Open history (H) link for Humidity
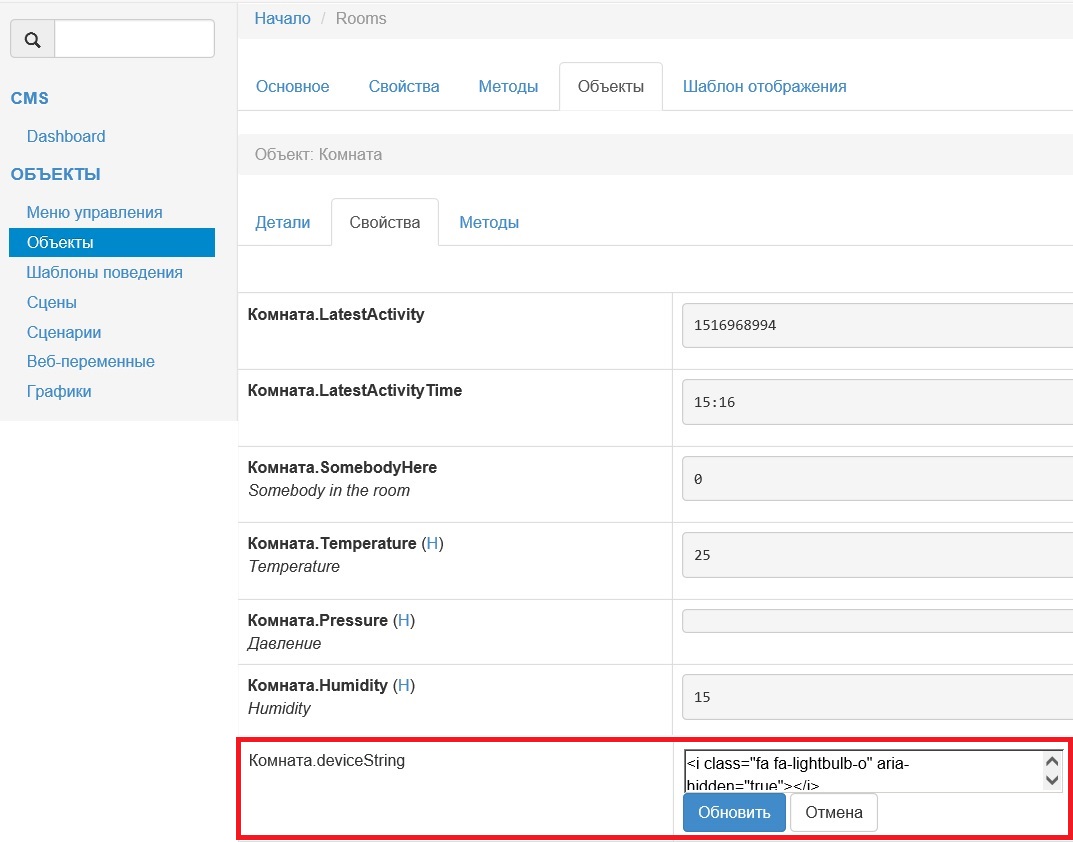The image size is (1073, 842). pos(403,686)
